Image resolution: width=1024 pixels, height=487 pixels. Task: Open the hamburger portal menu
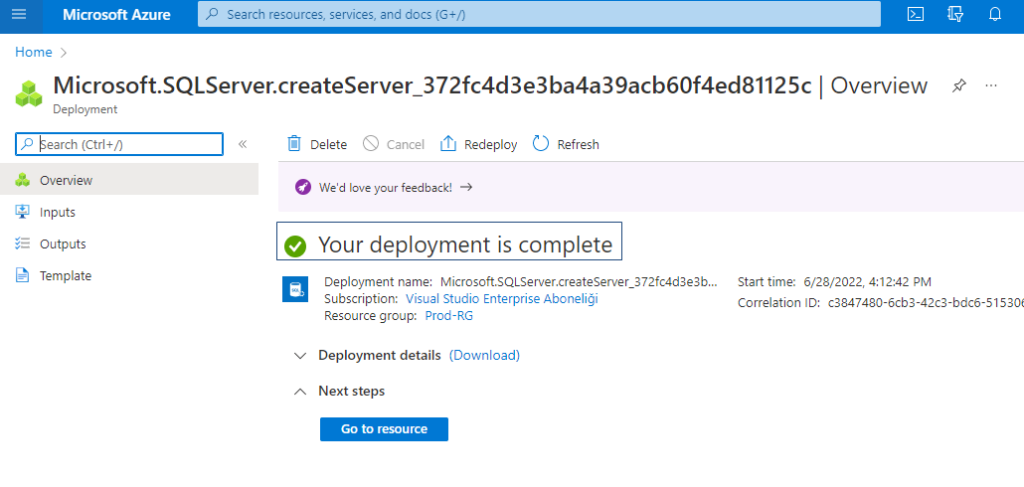click(19, 14)
